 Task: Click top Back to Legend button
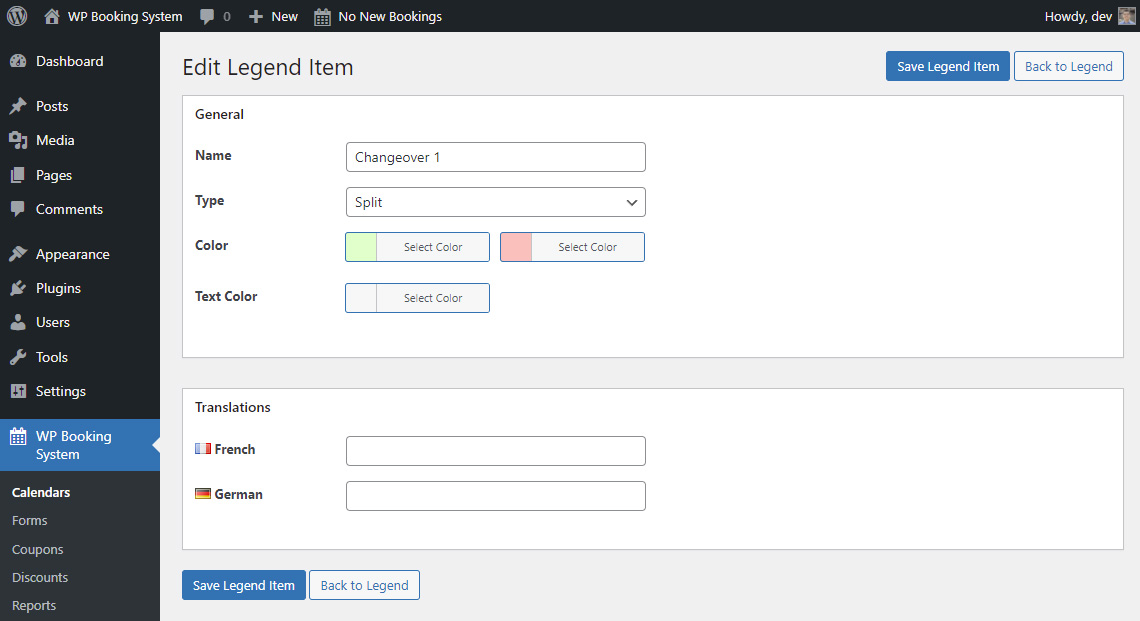click(x=1069, y=66)
